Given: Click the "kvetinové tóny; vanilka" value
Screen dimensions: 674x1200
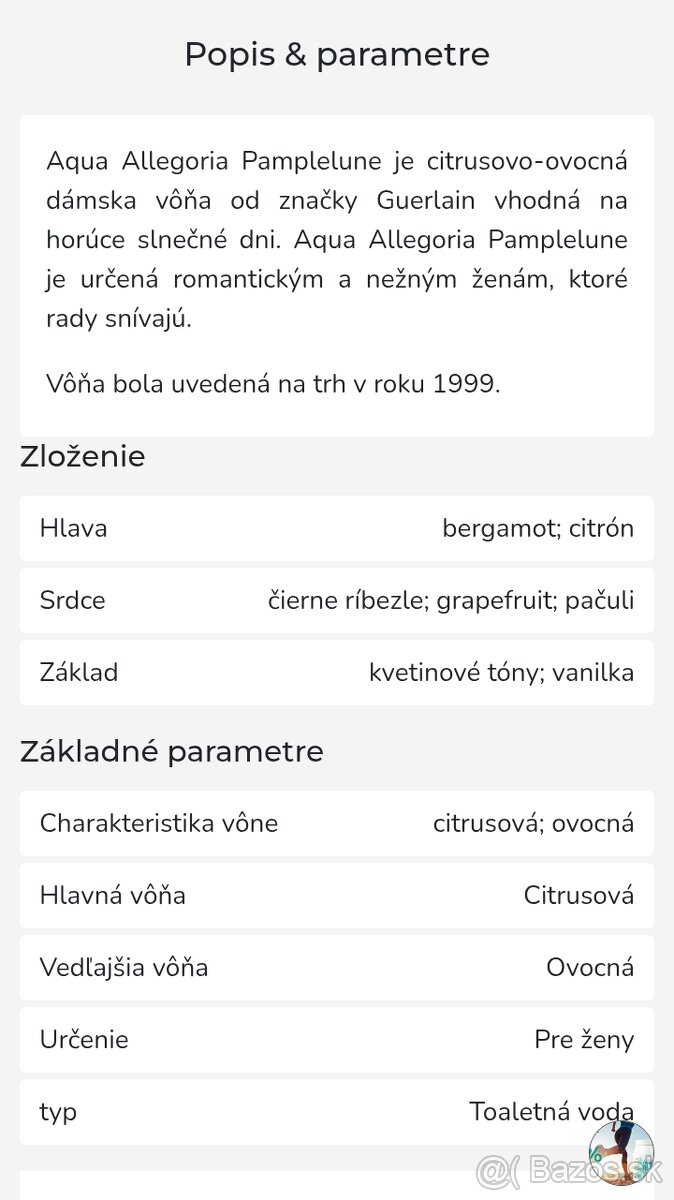Looking at the screenshot, I should pyautogui.click(x=501, y=672).
